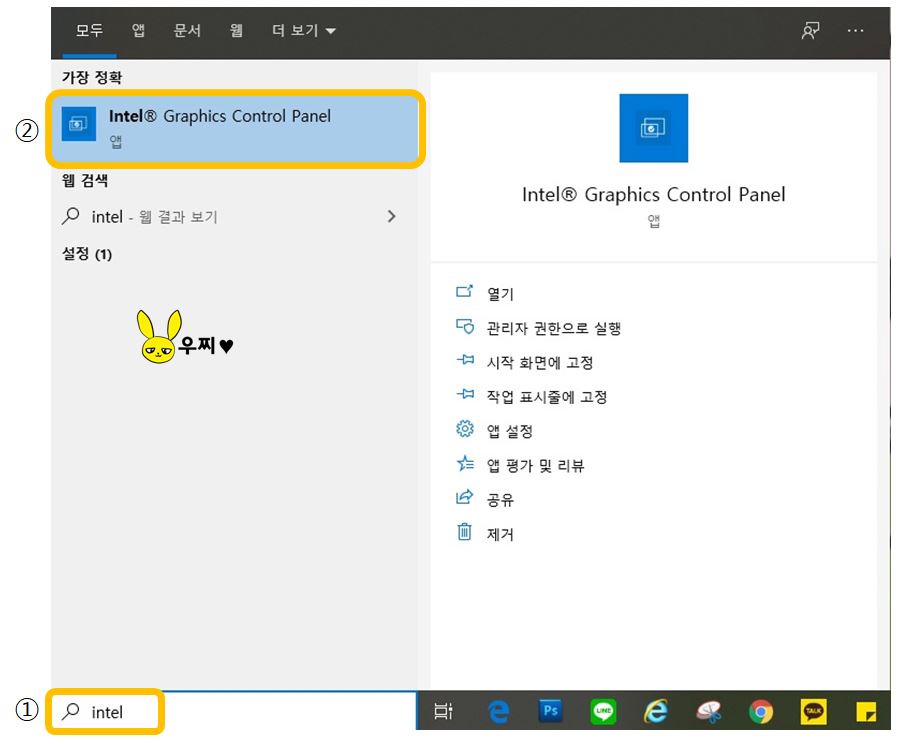Click the search box magnifier icon
Viewport: 901px width, 744px height.
[71, 711]
